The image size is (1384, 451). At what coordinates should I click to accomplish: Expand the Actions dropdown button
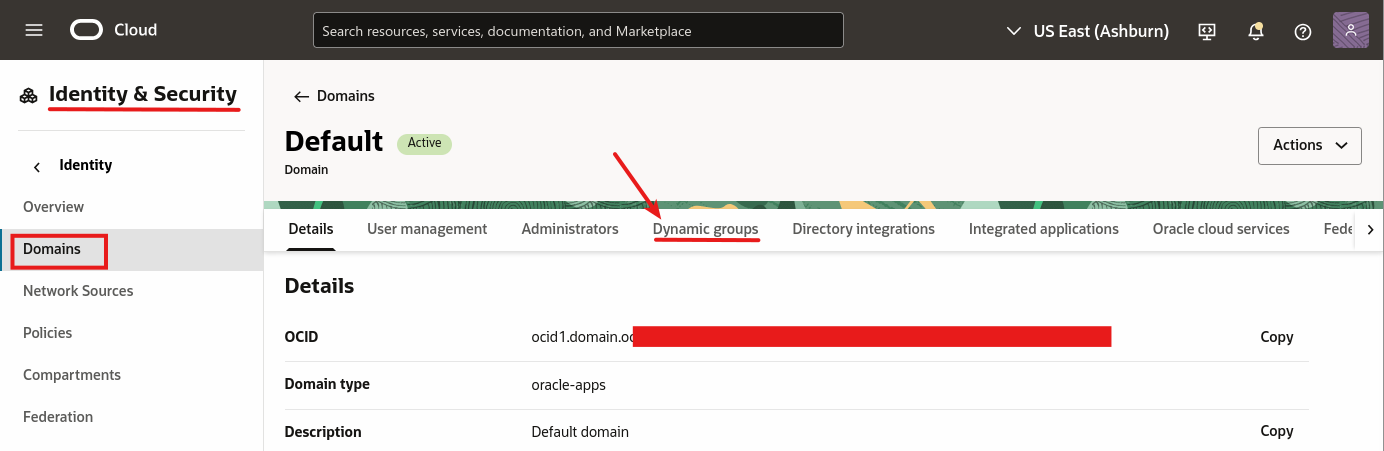coord(1310,145)
